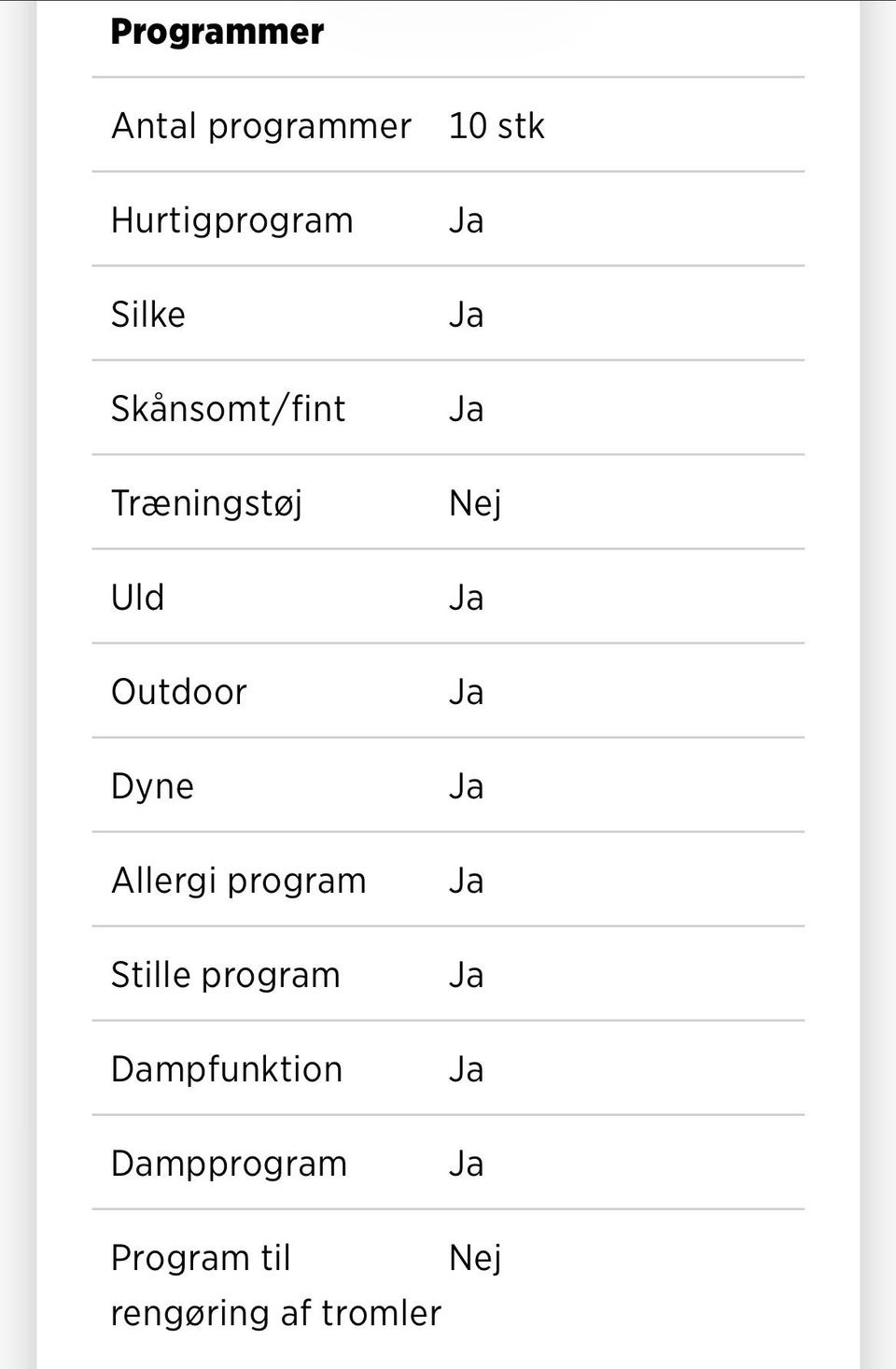Select the Stille program label
The image size is (896, 1369).
225,975
